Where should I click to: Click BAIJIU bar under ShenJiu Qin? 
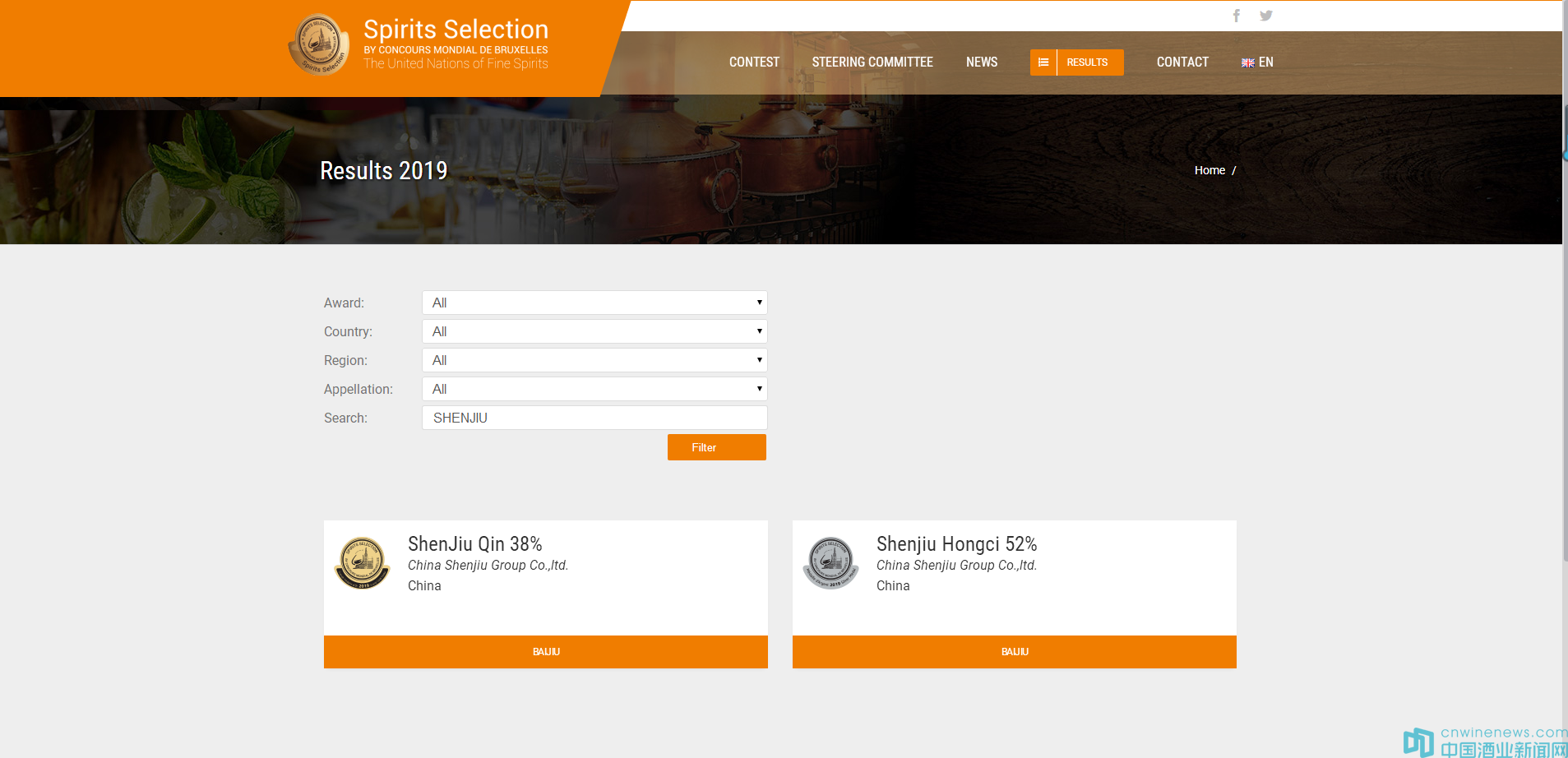pyautogui.click(x=546, y=652)
